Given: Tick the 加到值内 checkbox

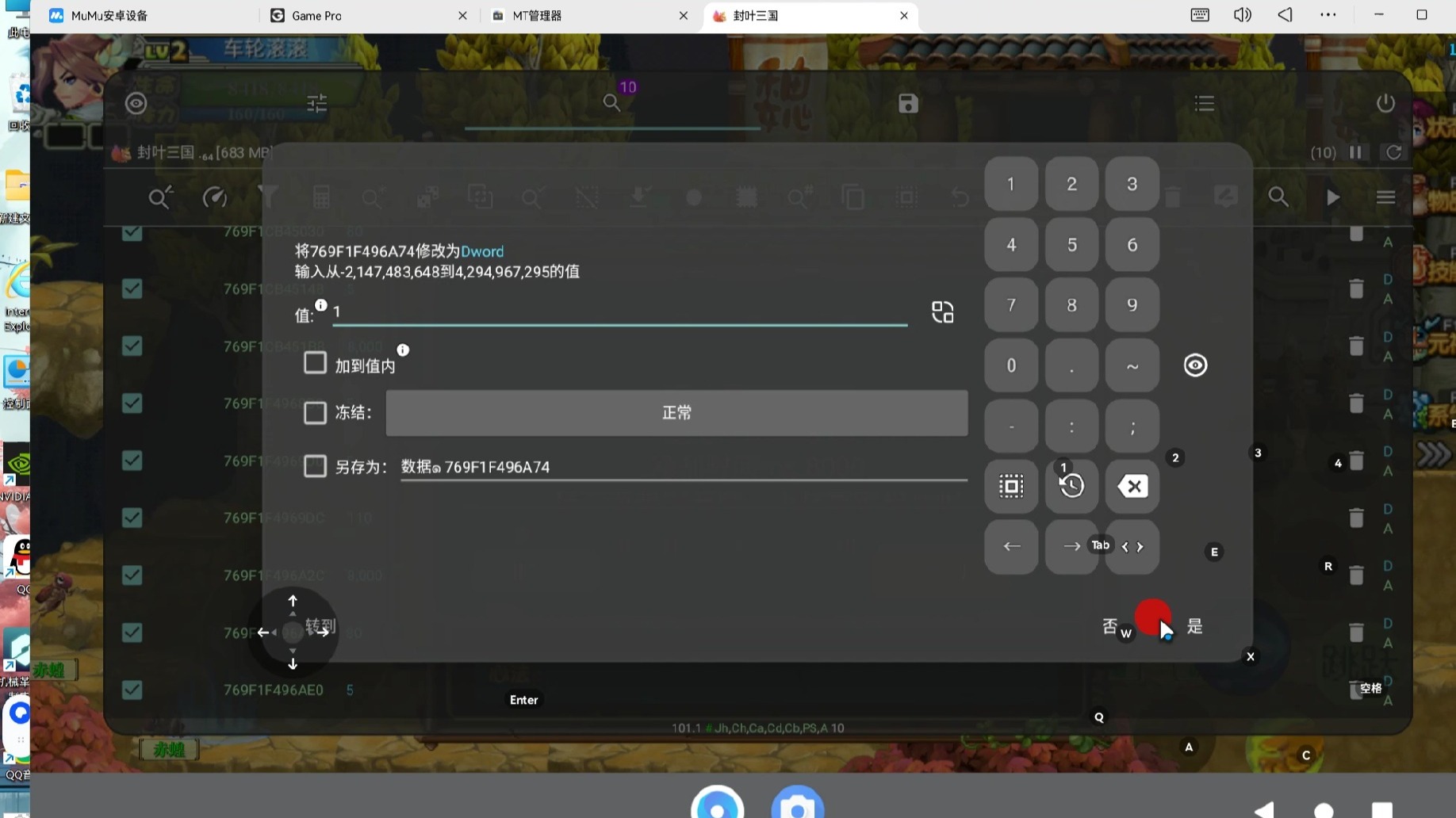Looking at the screenshot, I should click(315, 363).
